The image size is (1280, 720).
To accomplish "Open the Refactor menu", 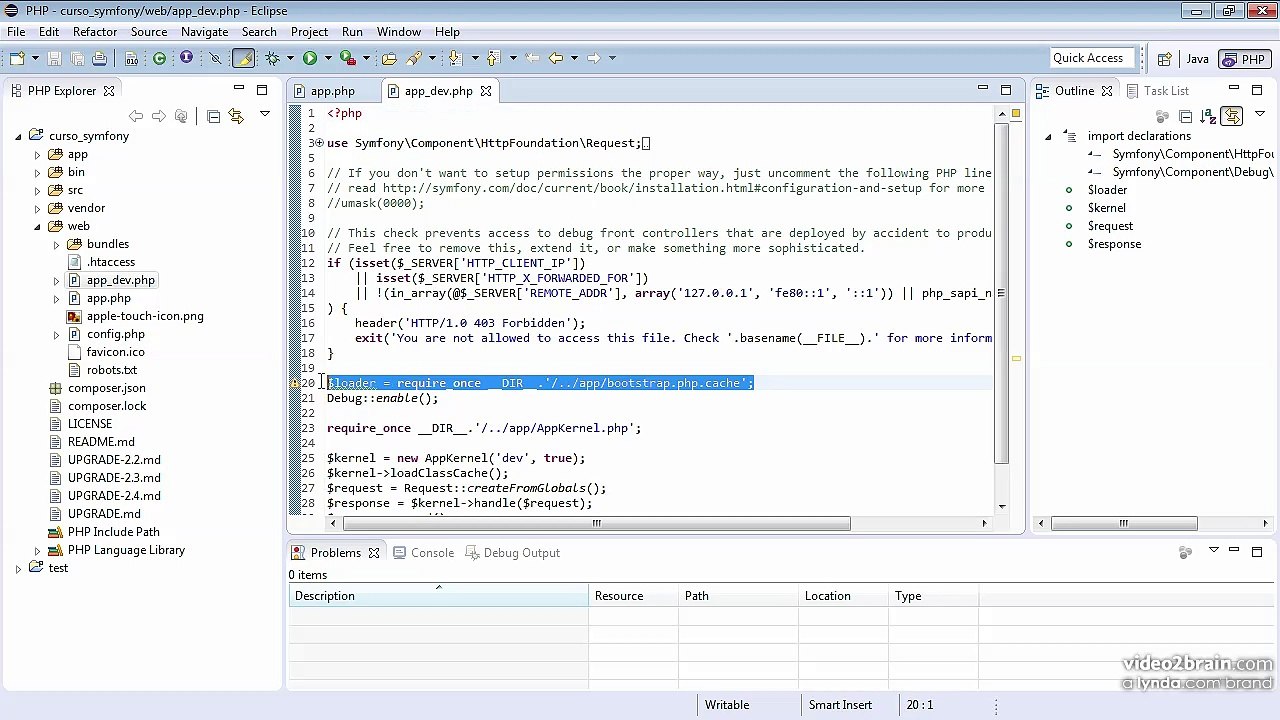I will 95,32.
